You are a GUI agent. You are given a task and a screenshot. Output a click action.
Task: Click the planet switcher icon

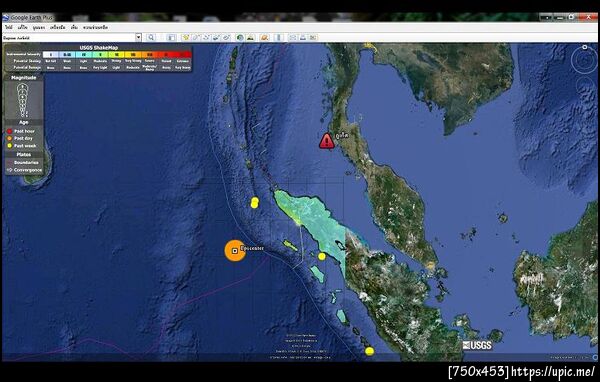tap(264, 37)
